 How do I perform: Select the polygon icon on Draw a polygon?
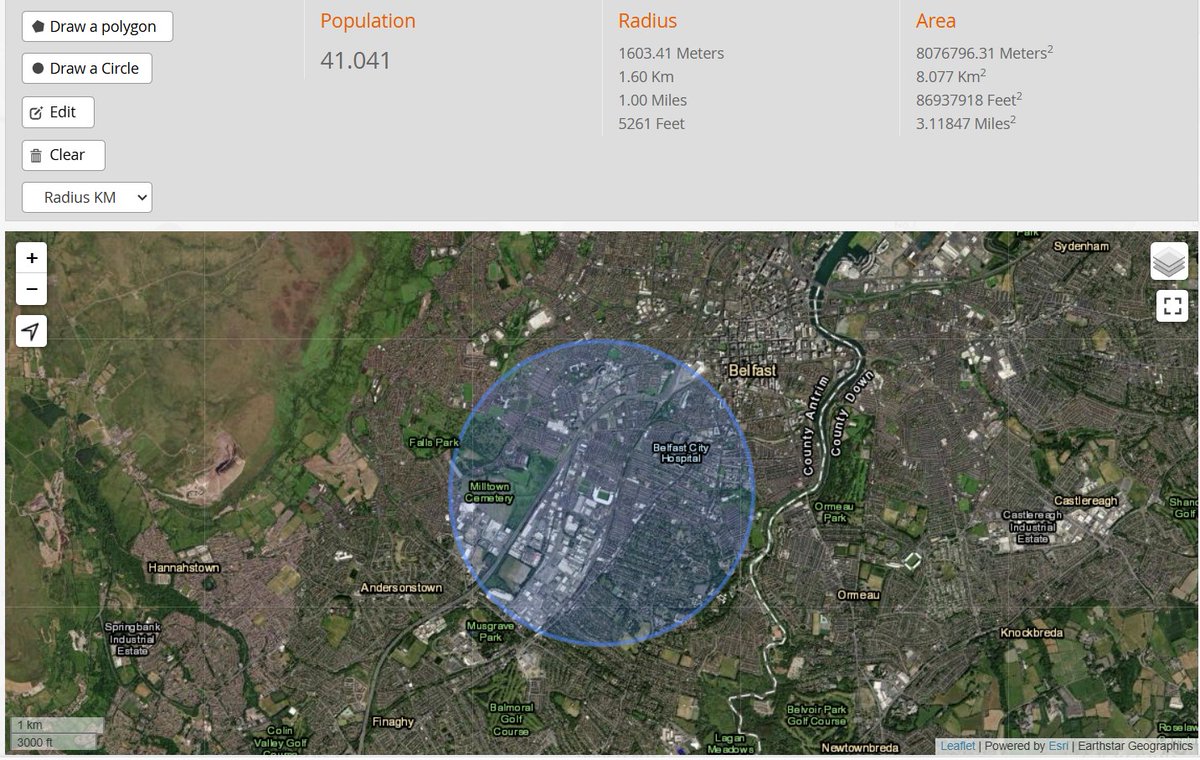[x=38, y=26]
